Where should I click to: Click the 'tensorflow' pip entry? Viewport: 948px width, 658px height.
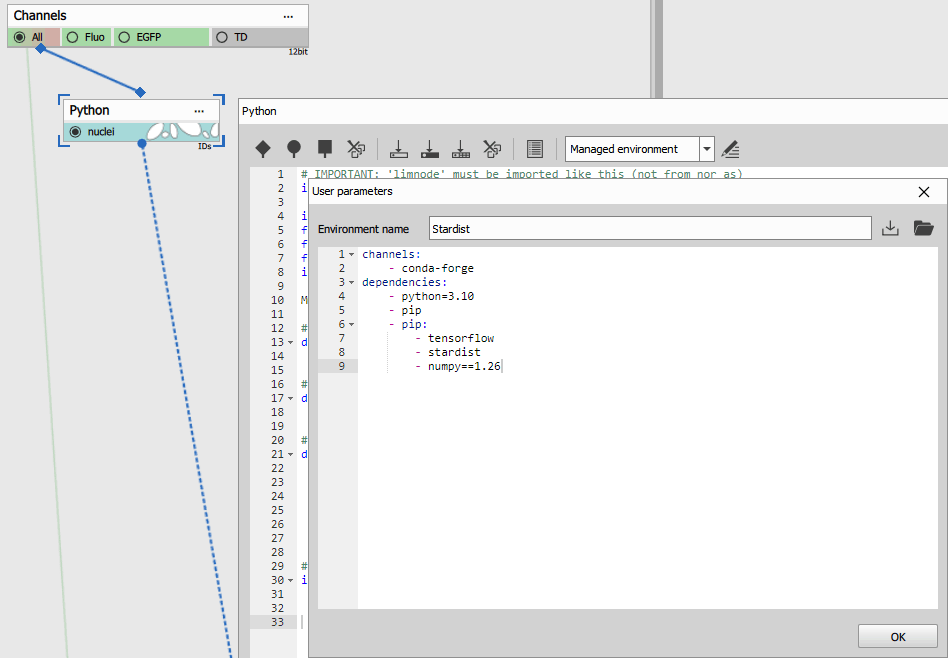pos(461,338)
